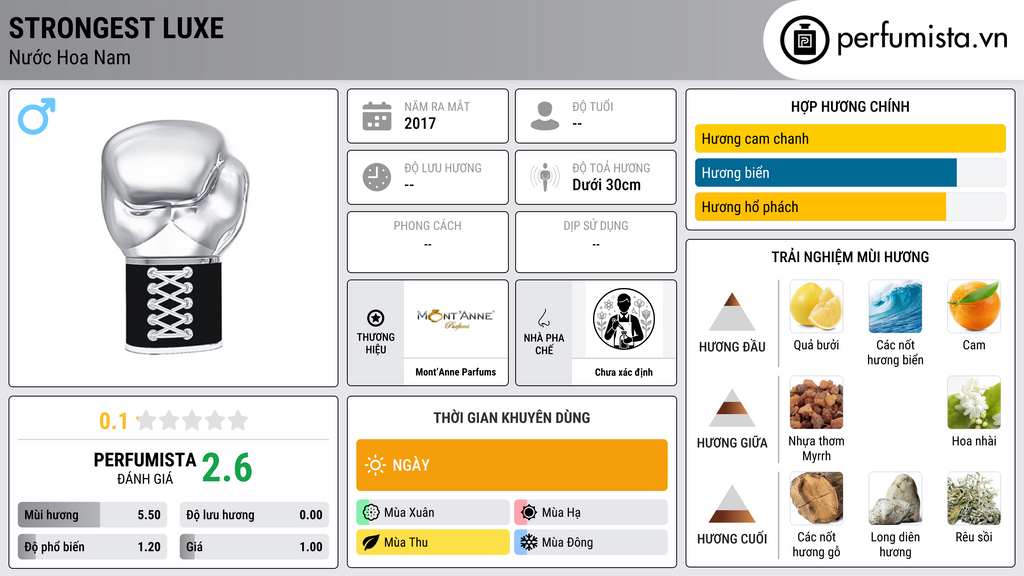Open the Hoa nhài jasmine note image
1024x576 pixels.
coord(974,402)
